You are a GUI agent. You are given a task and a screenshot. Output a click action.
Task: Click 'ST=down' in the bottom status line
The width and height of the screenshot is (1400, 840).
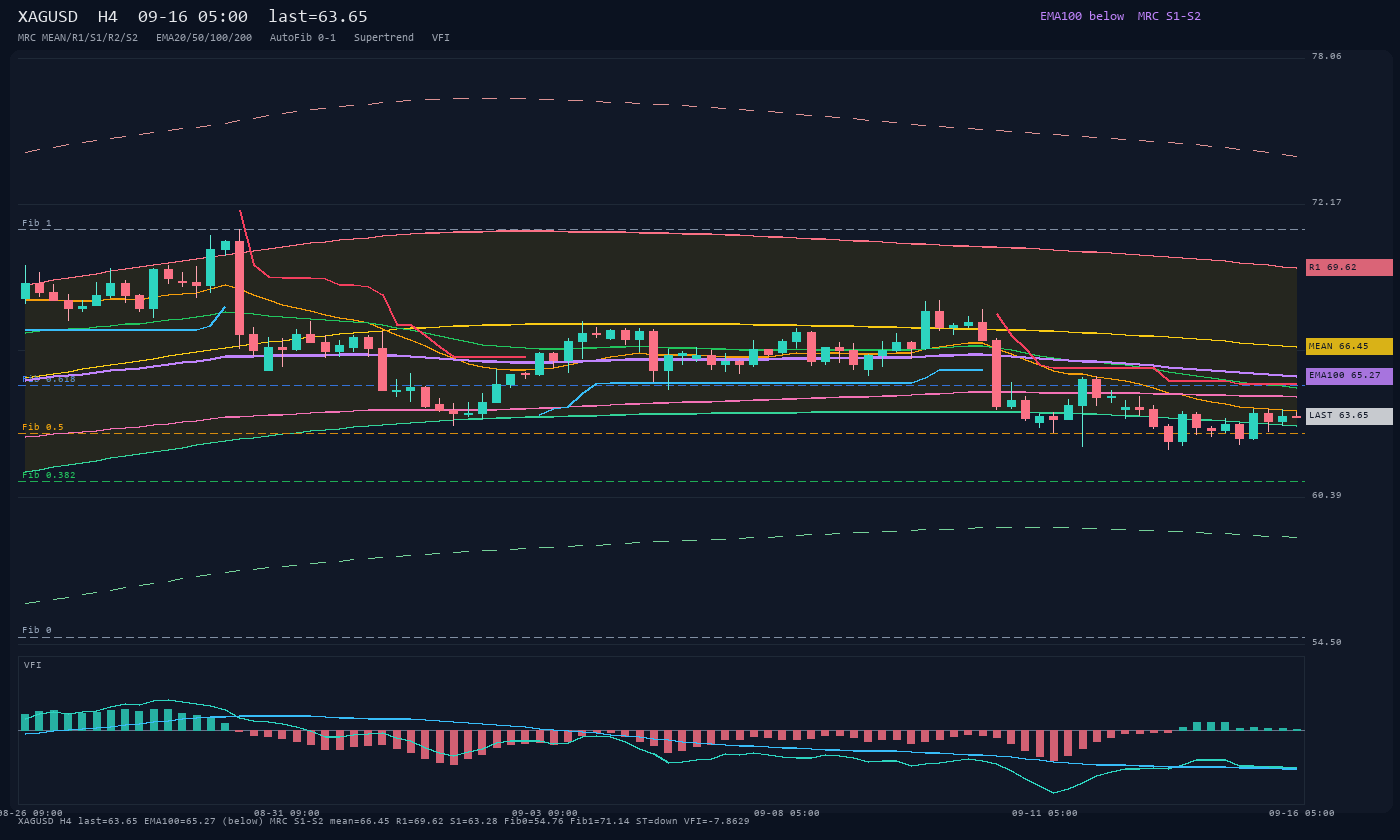(657, 821)
